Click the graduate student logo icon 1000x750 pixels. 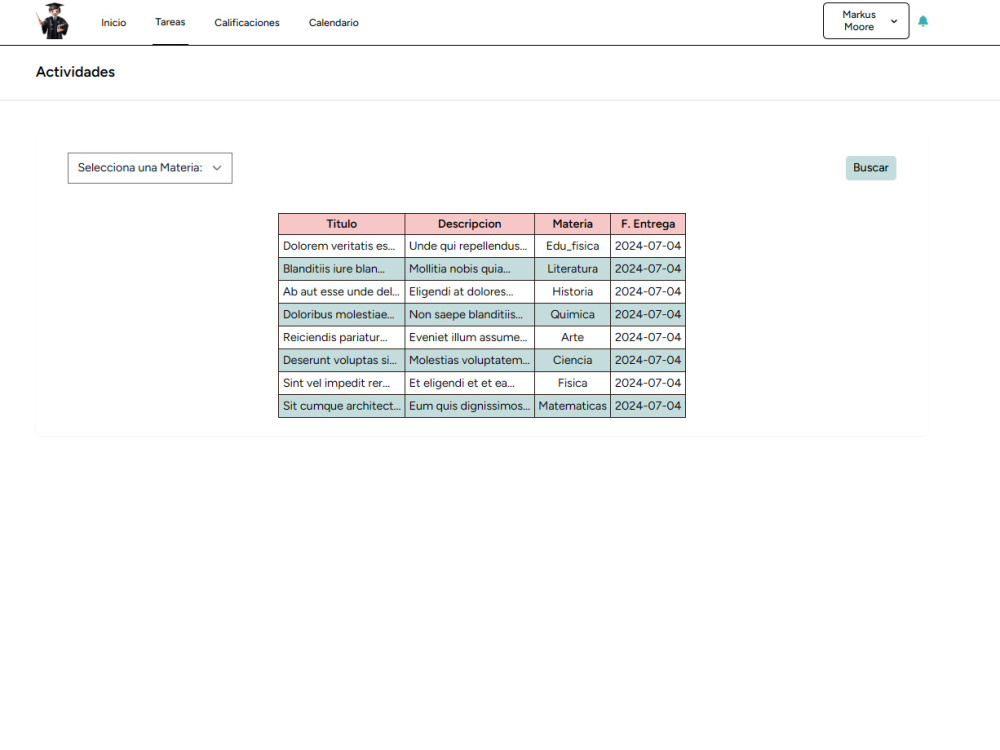[x=53, y=21]
